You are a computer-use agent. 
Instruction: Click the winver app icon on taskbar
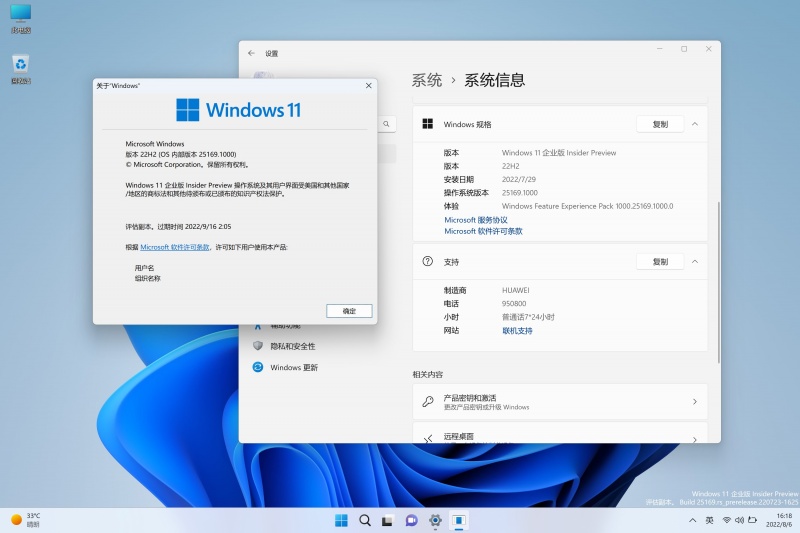(459, 520)
